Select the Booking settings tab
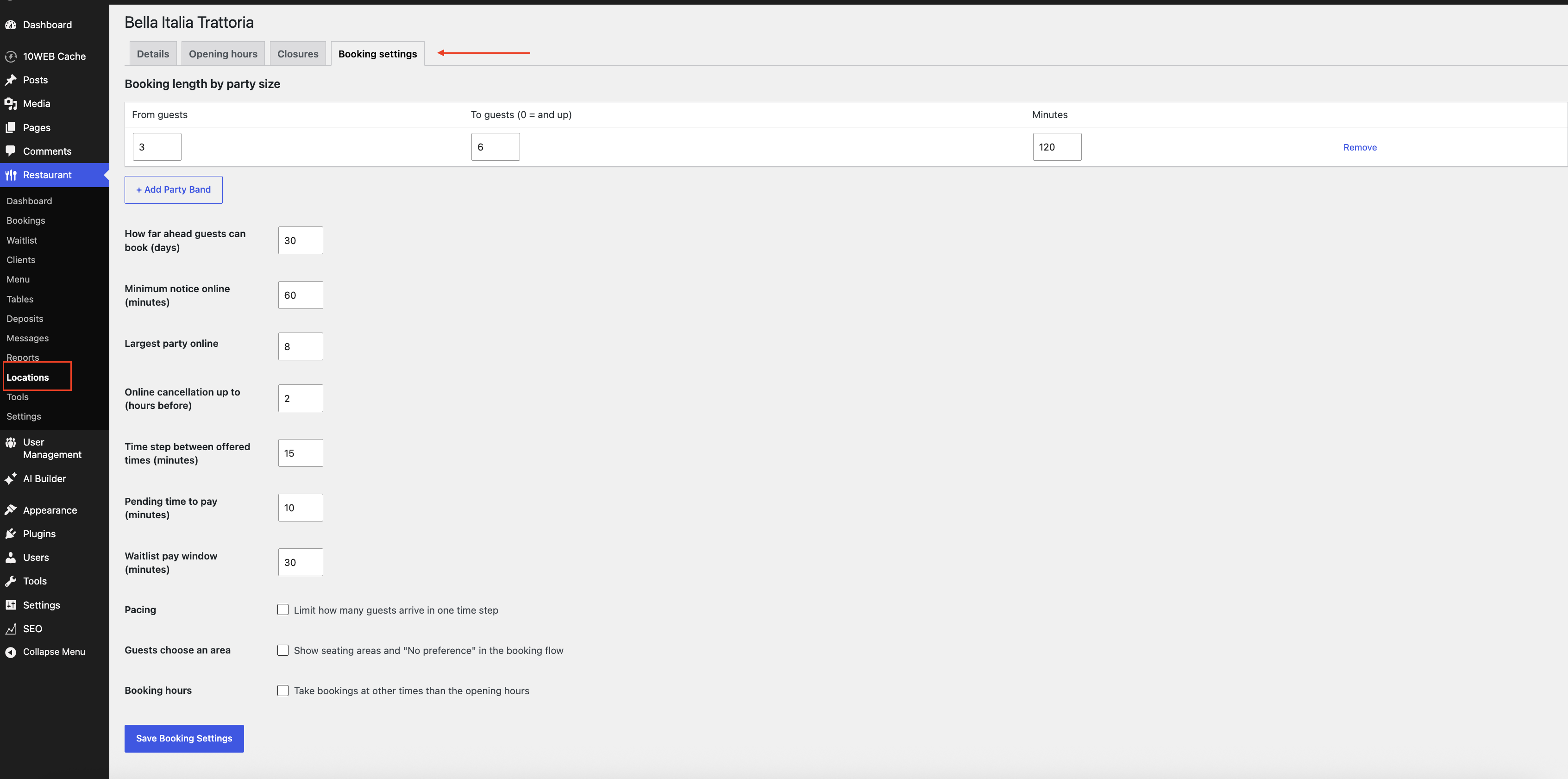Screen dimensions: 1568x779 [x=377, y=54]
